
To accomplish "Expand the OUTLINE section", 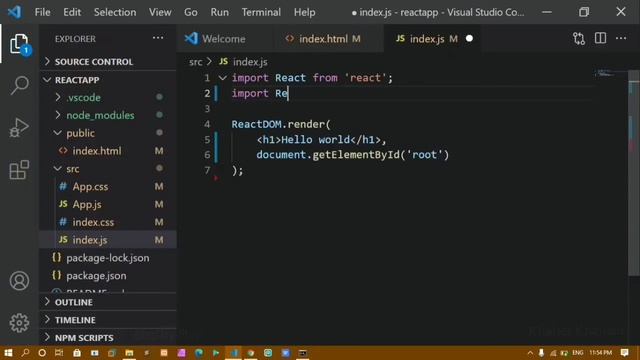I will pyautogui.click(x=108, y=302).
